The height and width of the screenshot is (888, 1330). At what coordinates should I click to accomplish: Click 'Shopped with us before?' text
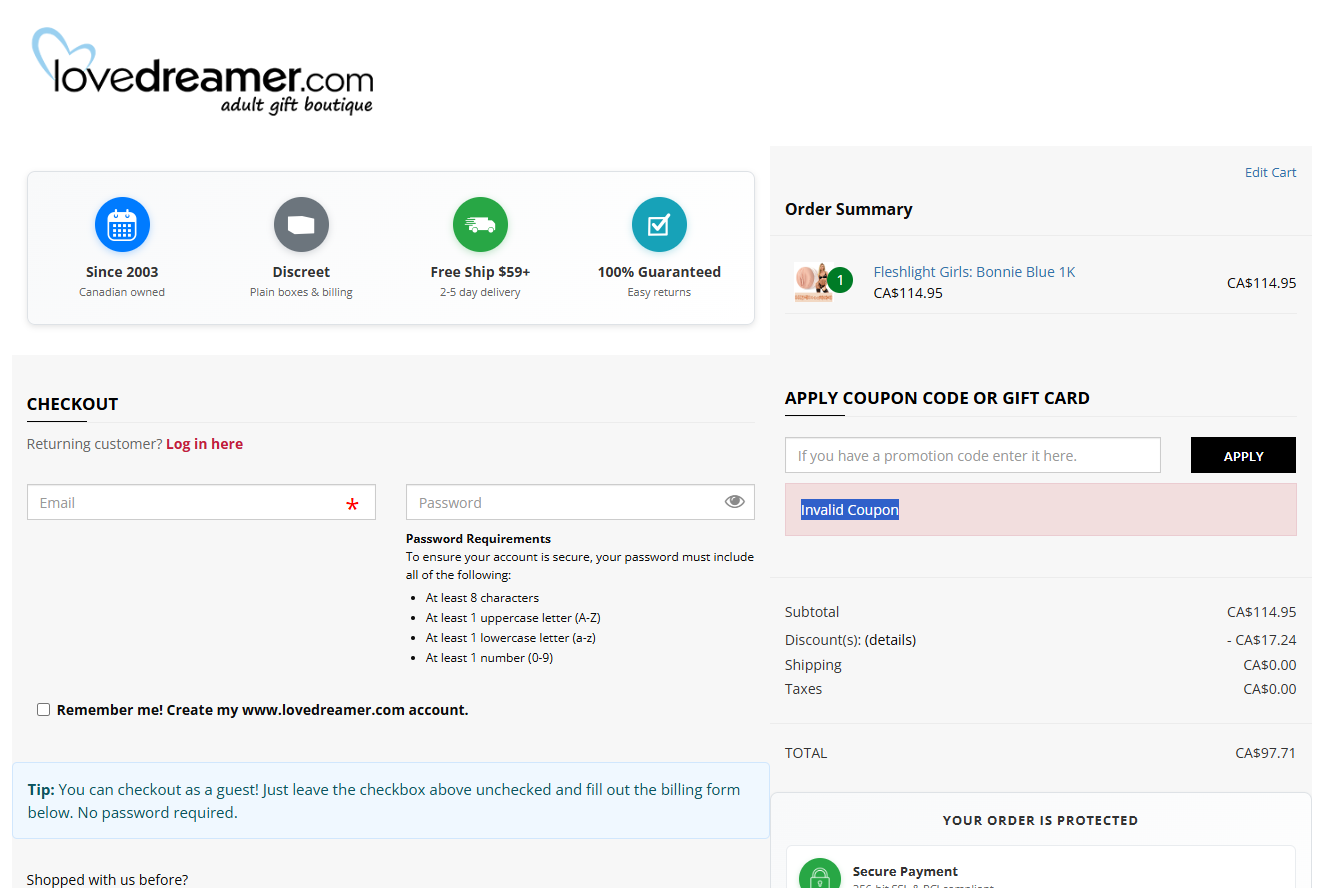pyautogui.click(x=107, y=880)
